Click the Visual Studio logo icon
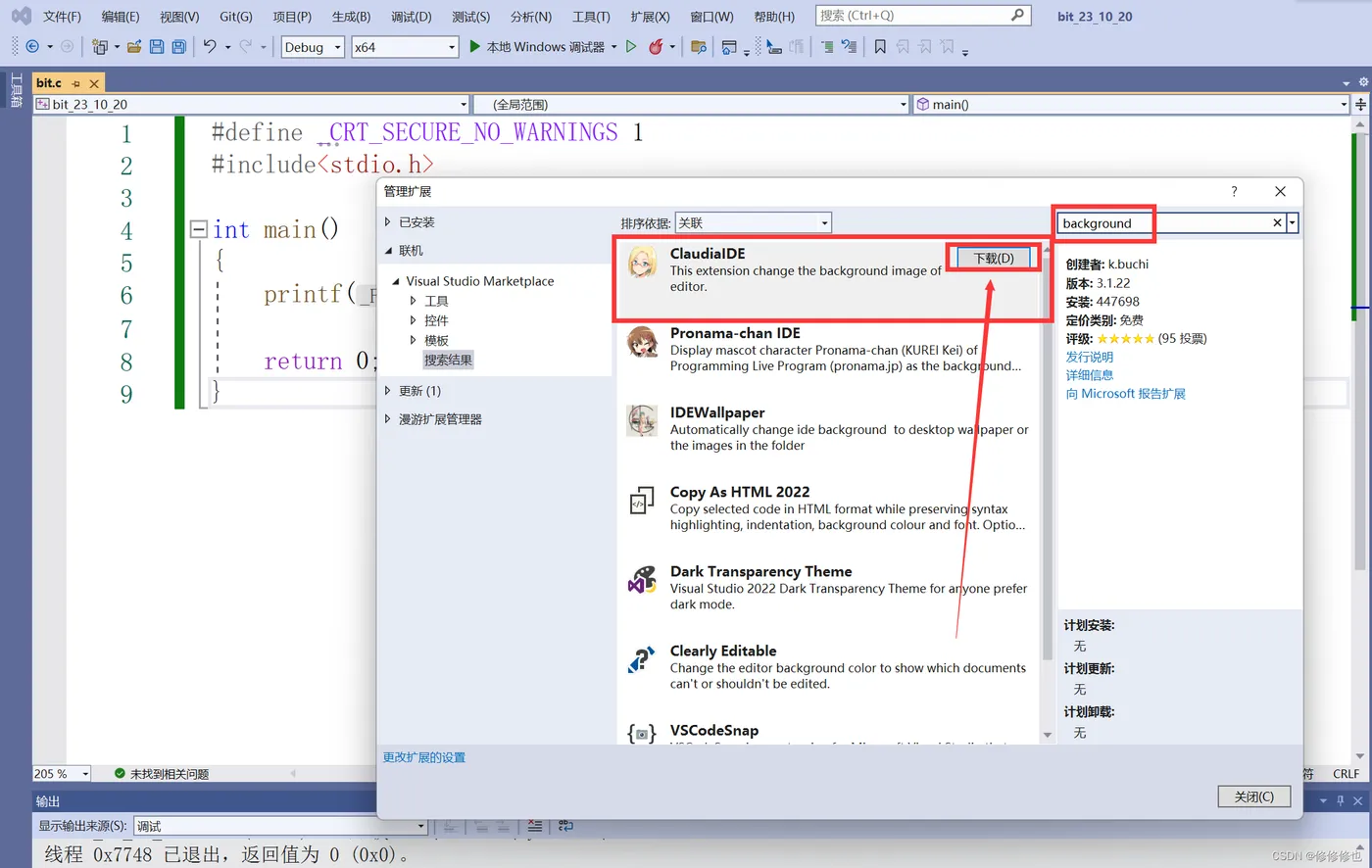This screenshot has width=1372, height=868. pyautogui.click(x=21, y=16)
